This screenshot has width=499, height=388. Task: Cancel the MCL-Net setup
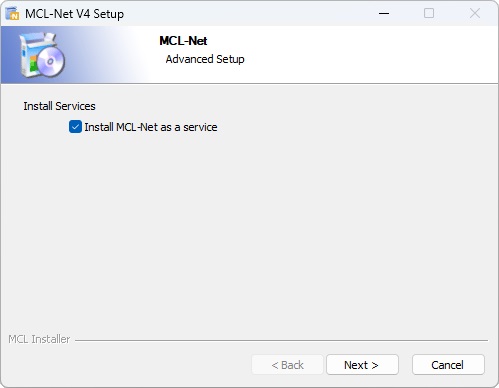tap(448, 365)
